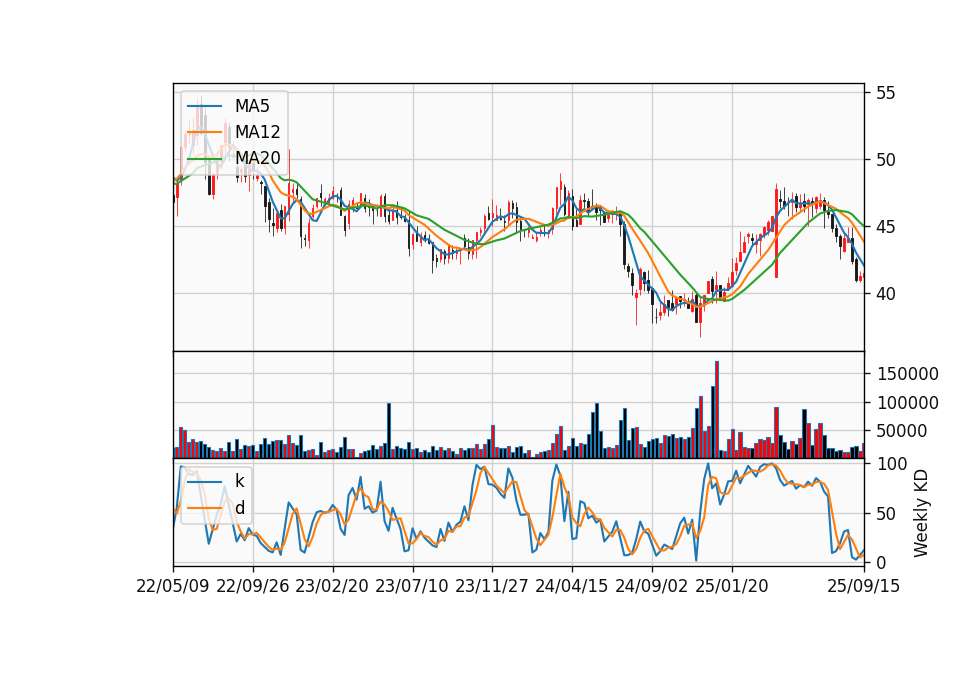Viewport: 960px width, 690px height.
Task: Click the 50000 volume axis label
Action: click(x=902, y=431)
